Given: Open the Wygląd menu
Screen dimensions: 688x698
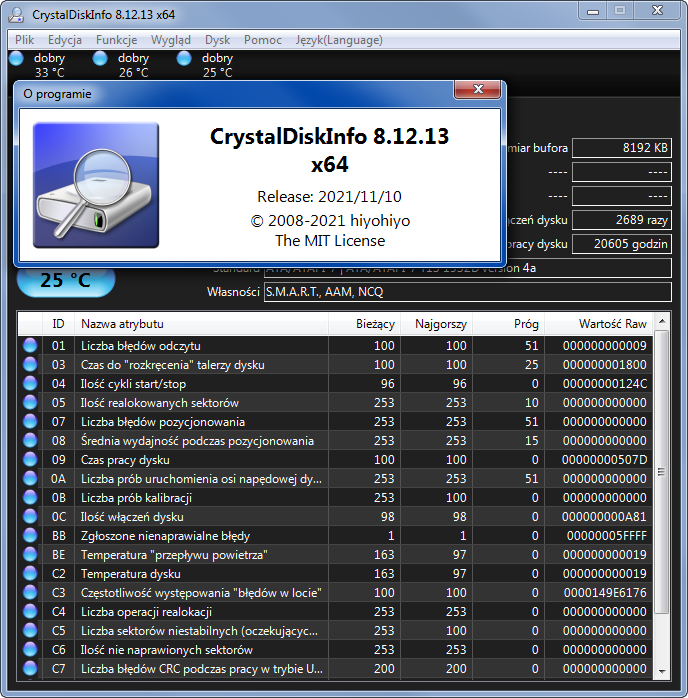Looking at the screenshot, I should 171,40.
